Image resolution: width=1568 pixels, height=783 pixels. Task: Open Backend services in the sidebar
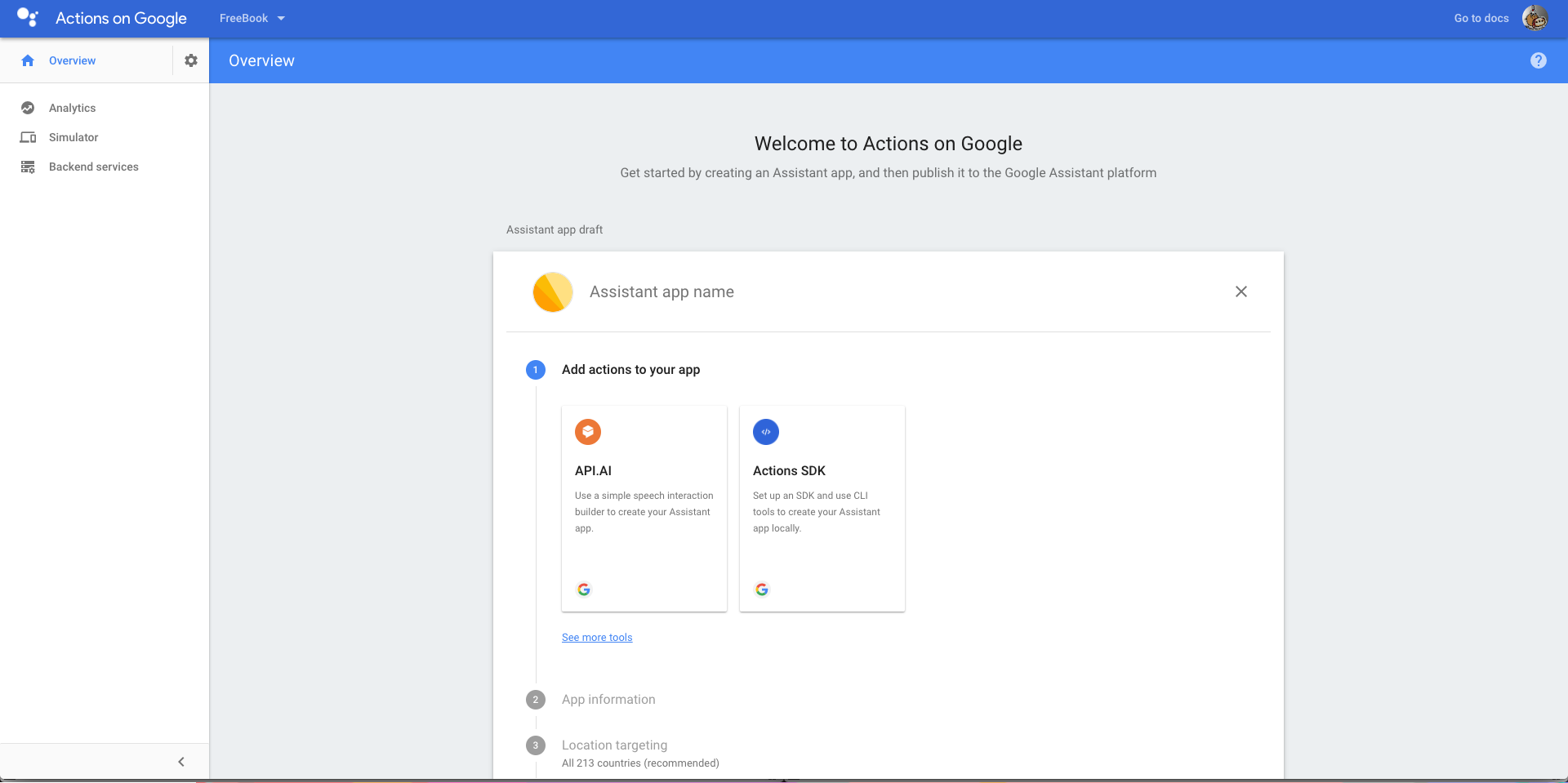tap(94, 167)
